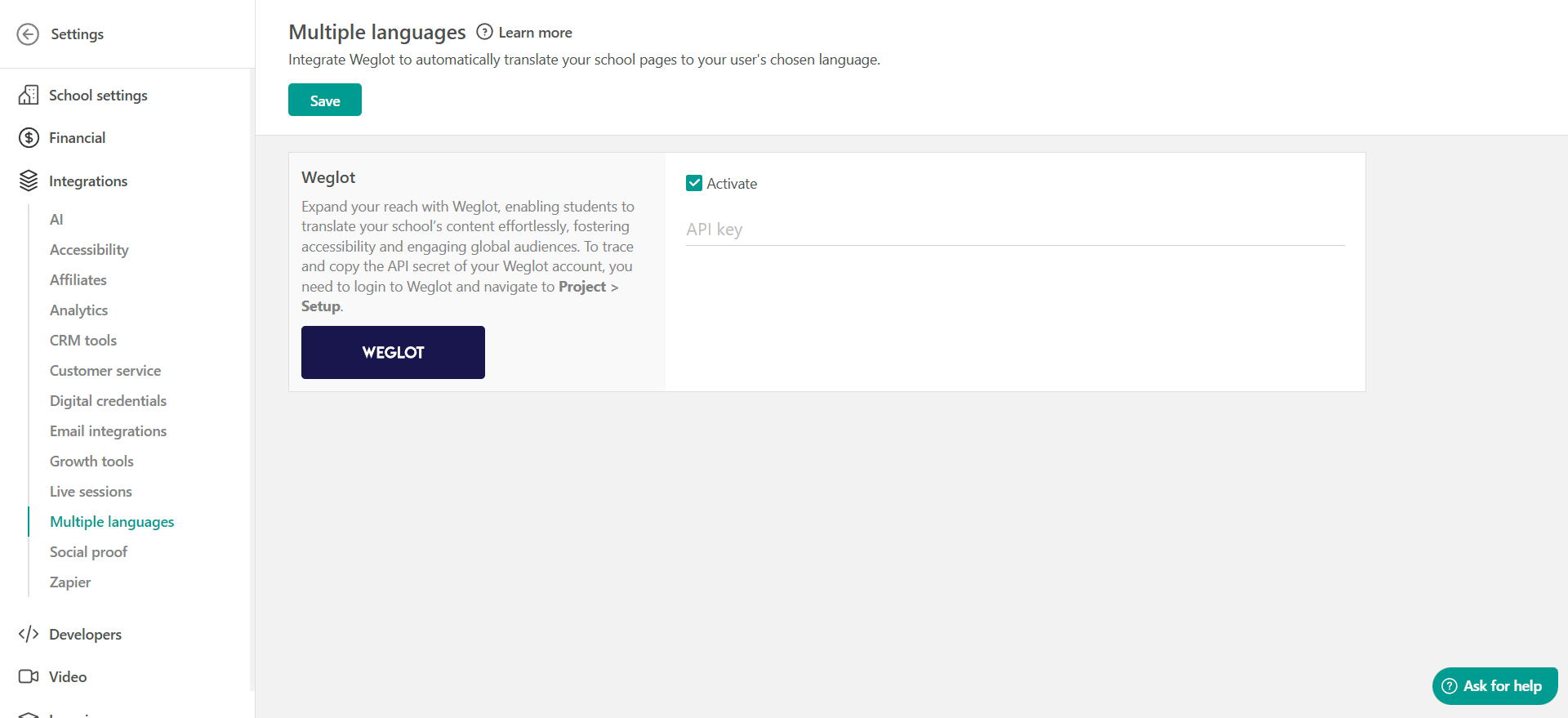1568x718 pixels.
Task: Select Digital credentials integrations item
Action: tap(108, 401)
